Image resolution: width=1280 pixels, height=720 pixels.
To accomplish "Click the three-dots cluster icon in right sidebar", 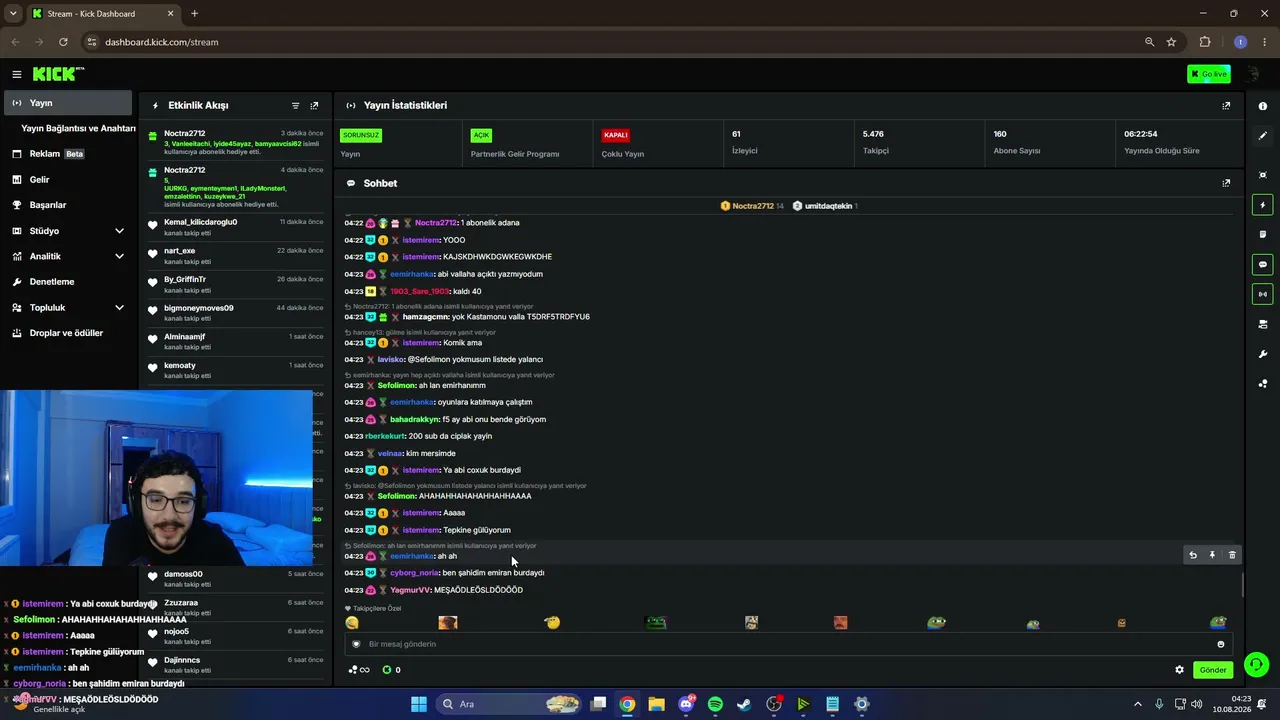I will click(x=1263, y=383).
